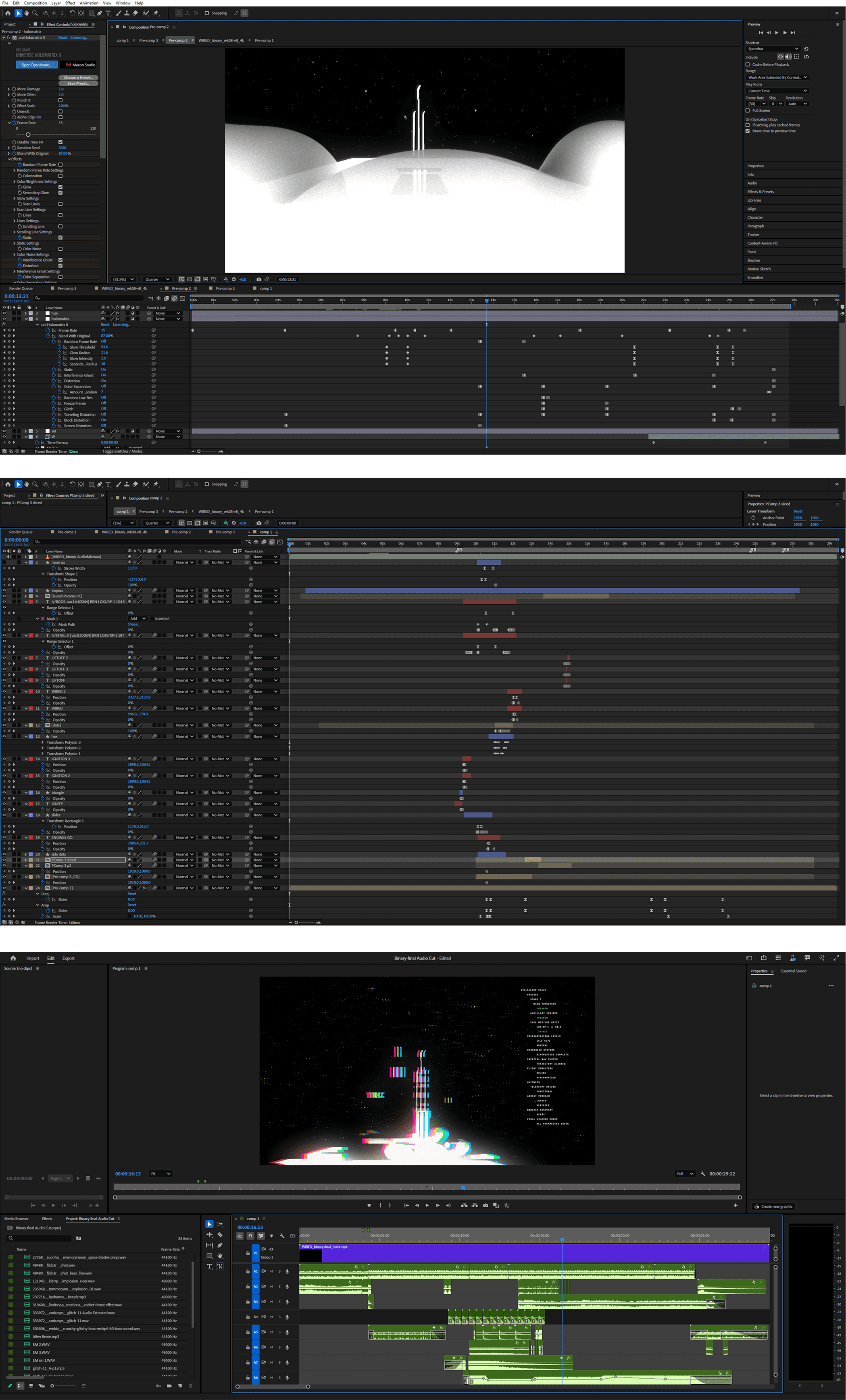Open the Composition menu
846x1400 pixels.
(35, 3)
